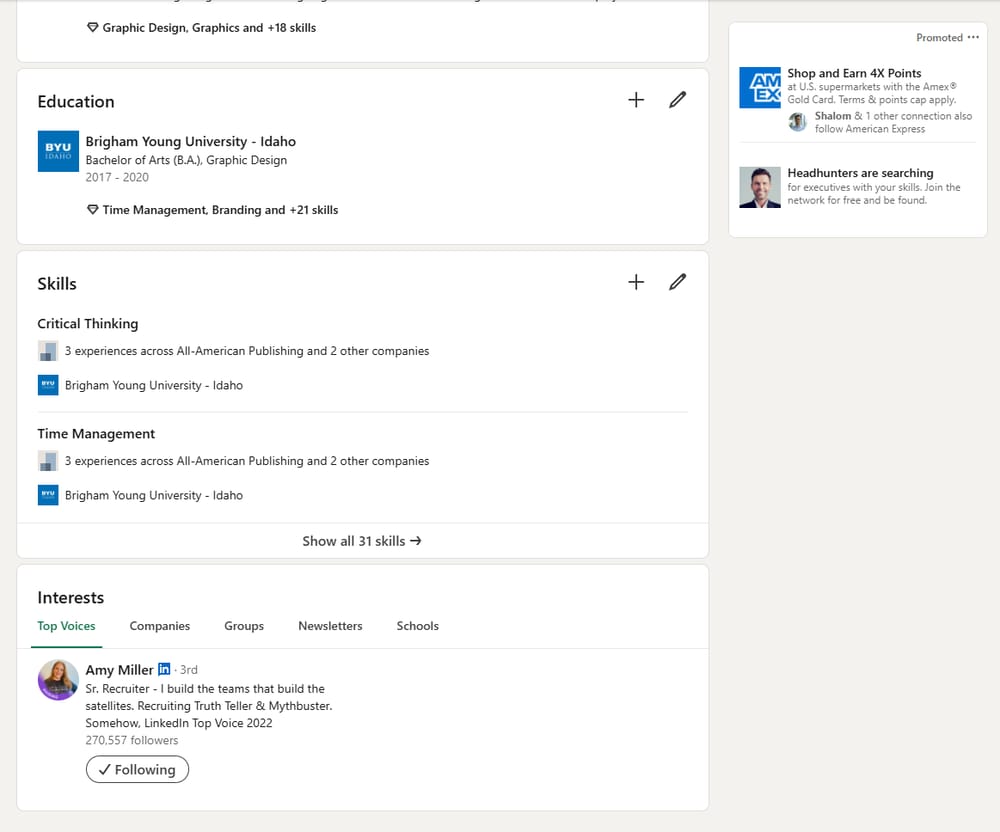
Task: Click Bachelor of Arts (B.A.), Graphic Design text
Action: 186,160
